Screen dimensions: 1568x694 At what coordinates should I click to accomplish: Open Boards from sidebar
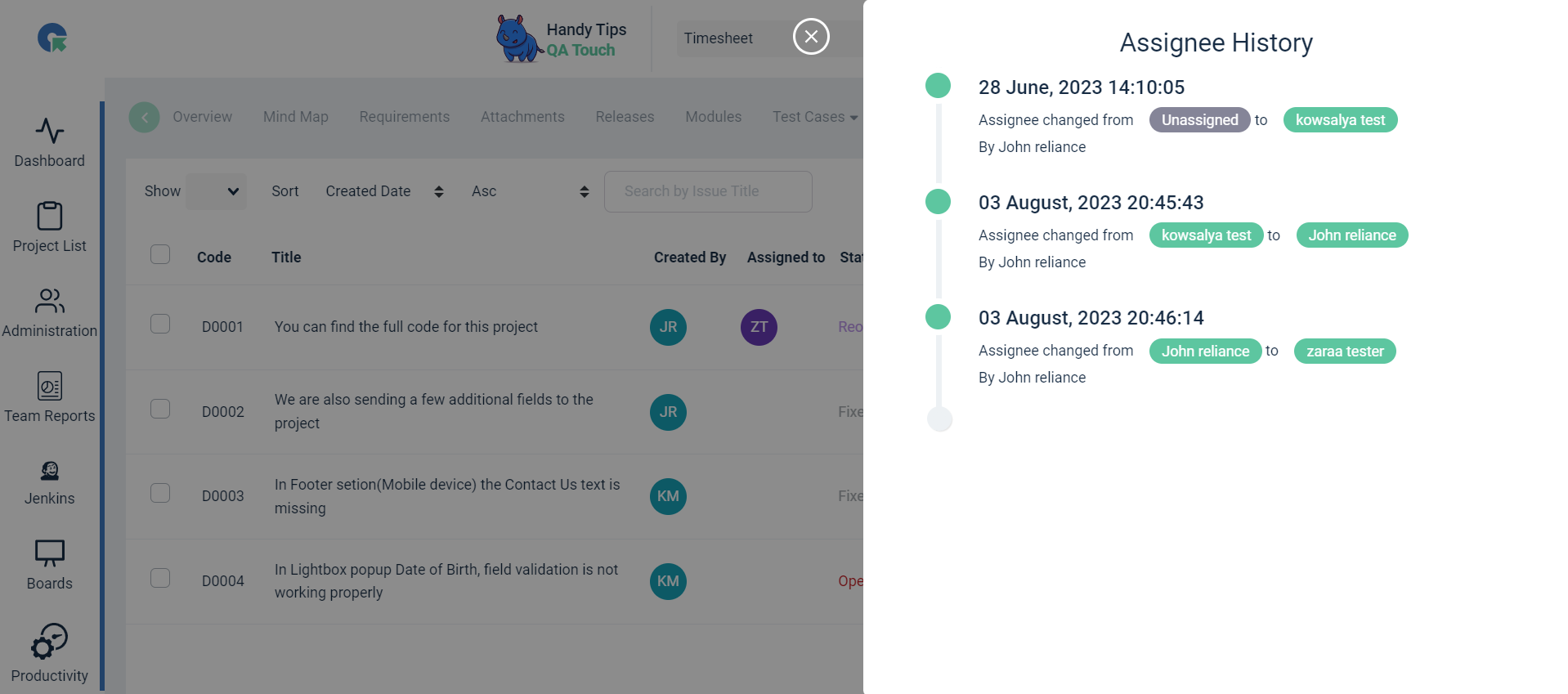[49, 554]
